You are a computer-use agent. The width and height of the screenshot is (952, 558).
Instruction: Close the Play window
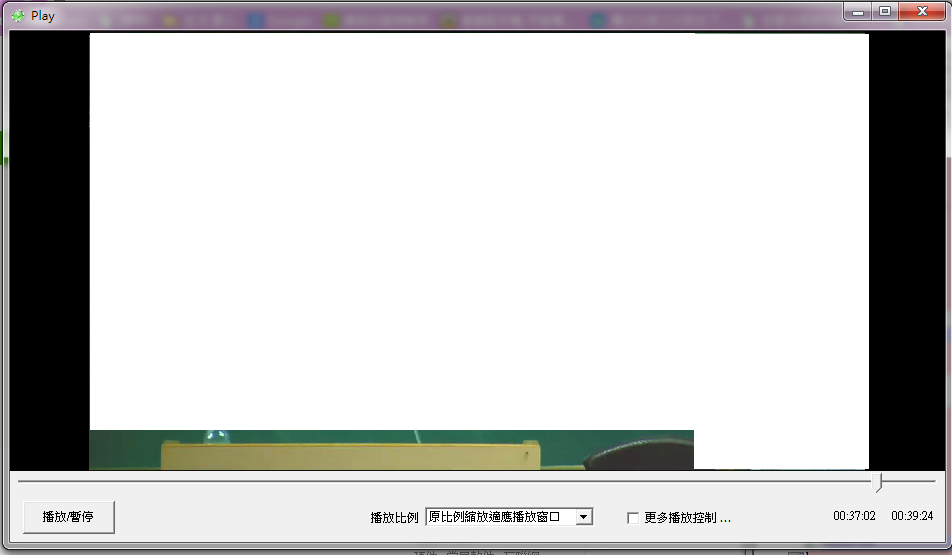coord(922,12)
